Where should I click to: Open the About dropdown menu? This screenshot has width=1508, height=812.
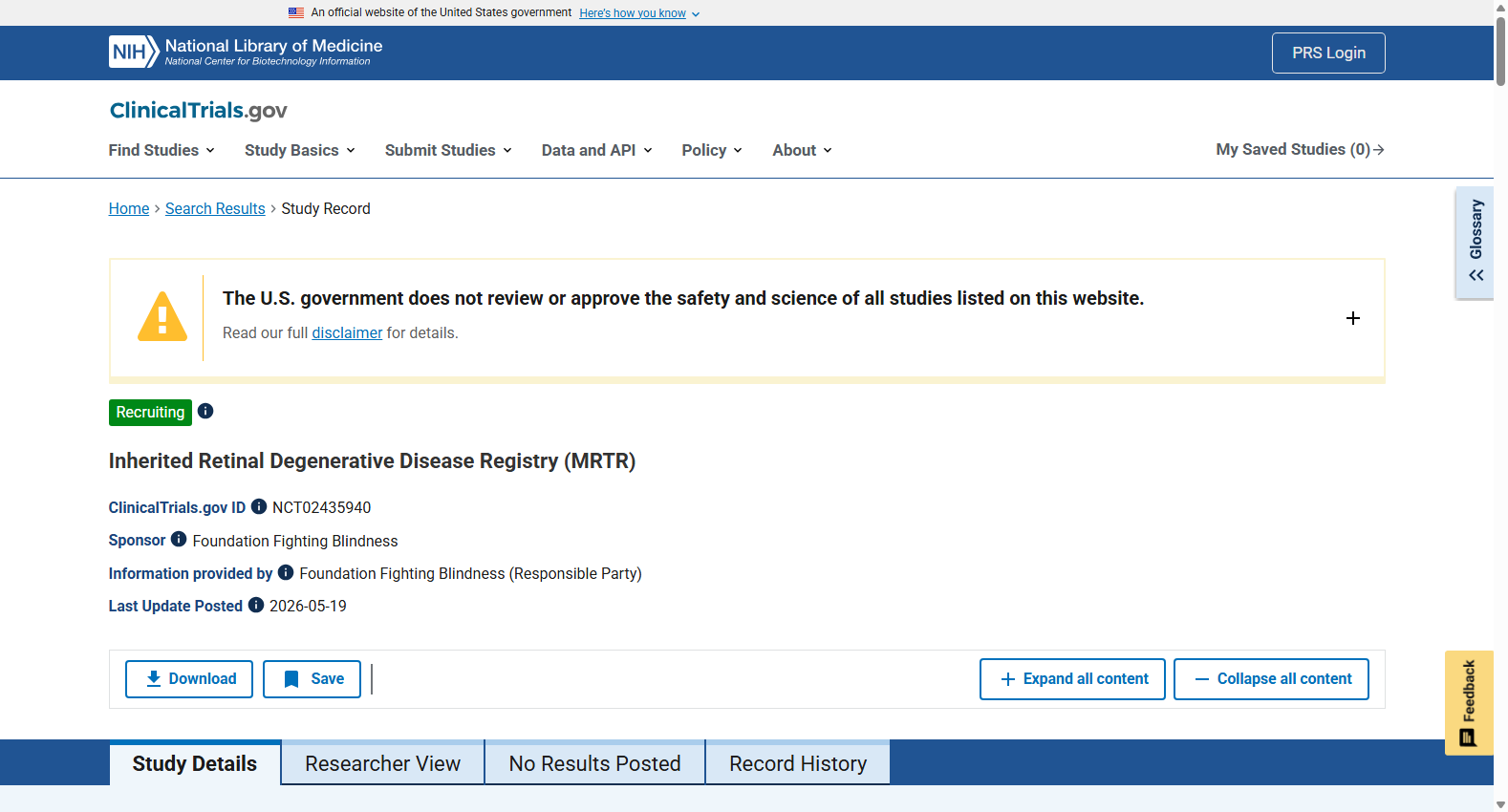pos(803,150)
